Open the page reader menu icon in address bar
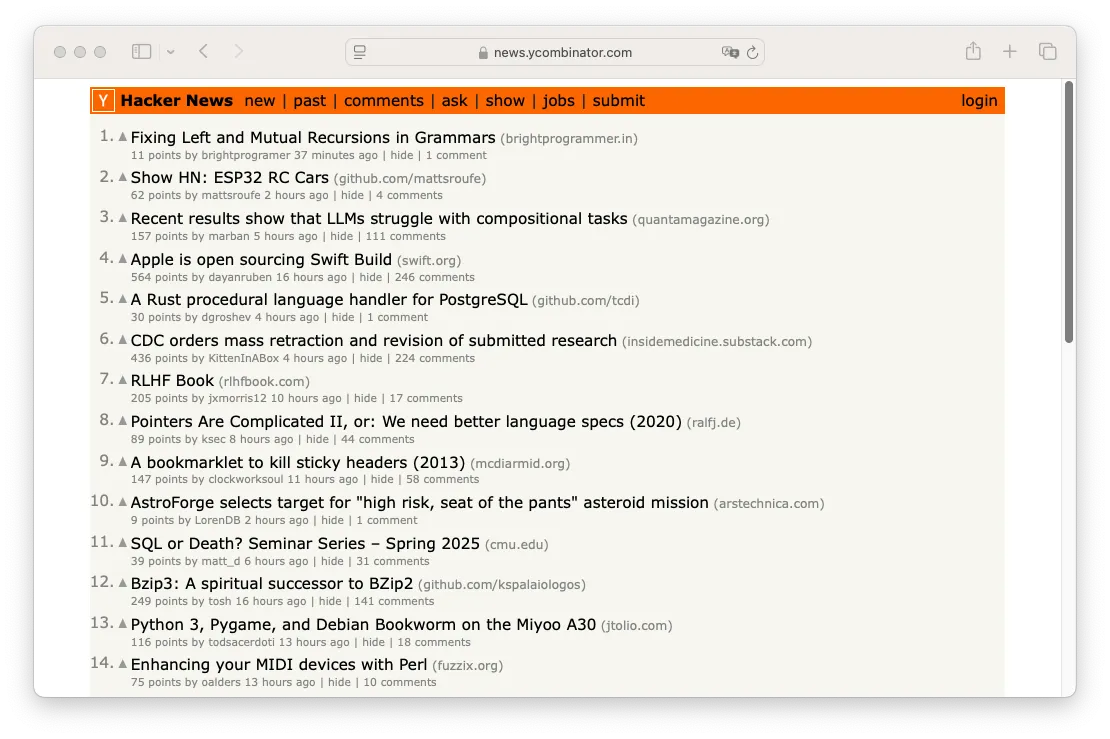 pyautogui.click(x=360, y=52)
